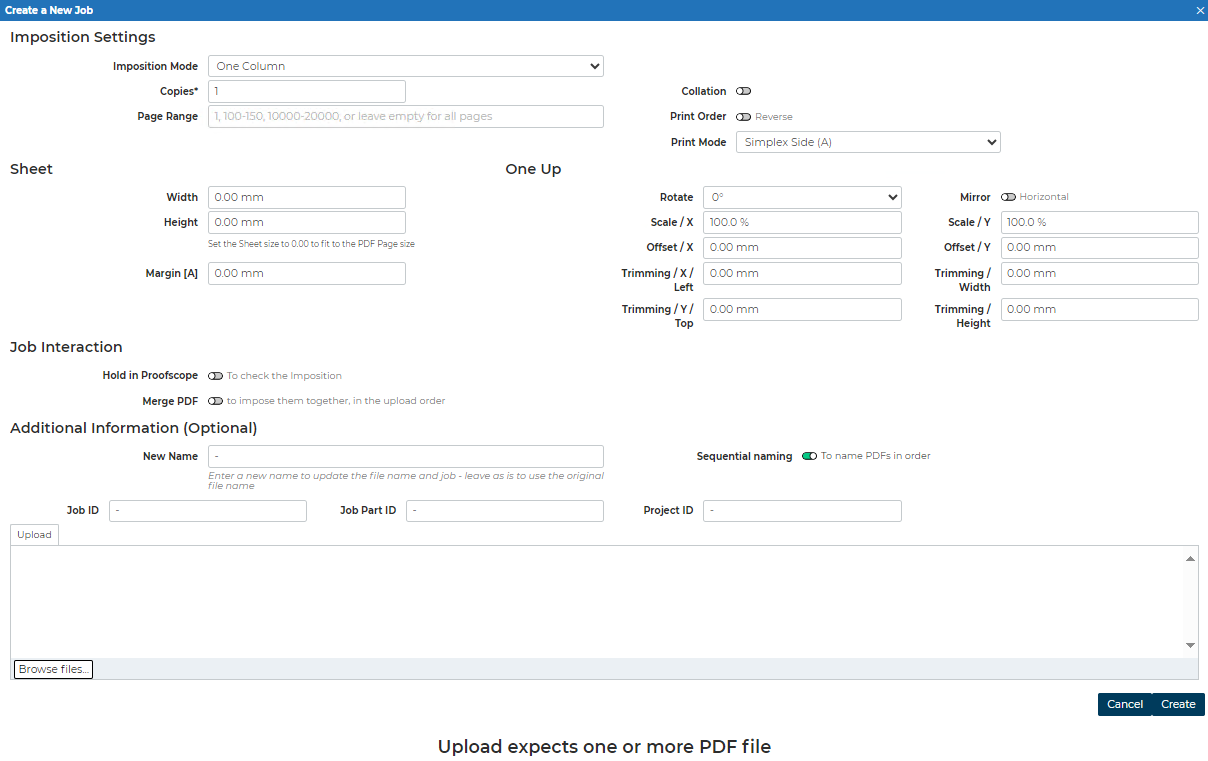Click the Sheet Width input field

(x=306, y=197)
